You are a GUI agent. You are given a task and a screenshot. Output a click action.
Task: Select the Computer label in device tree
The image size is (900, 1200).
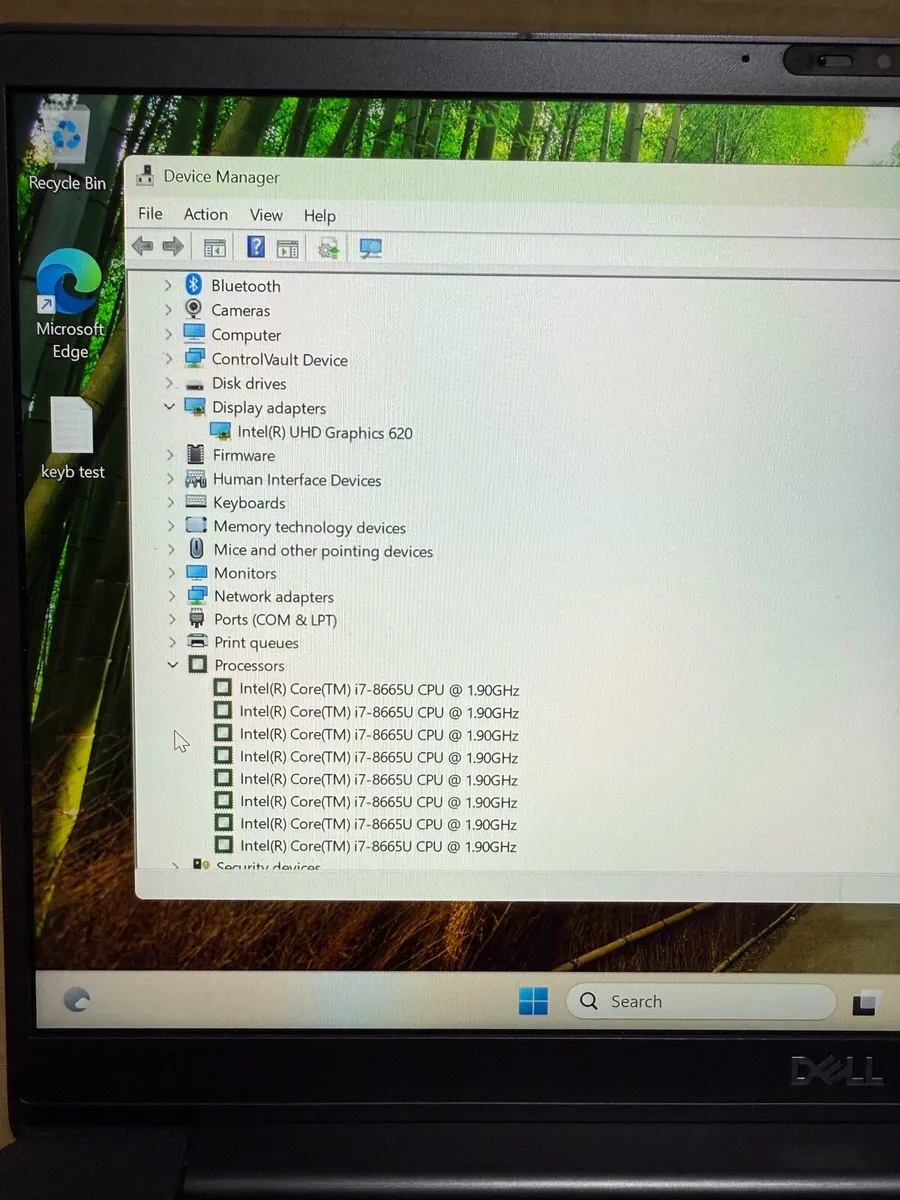click(246, 335)
